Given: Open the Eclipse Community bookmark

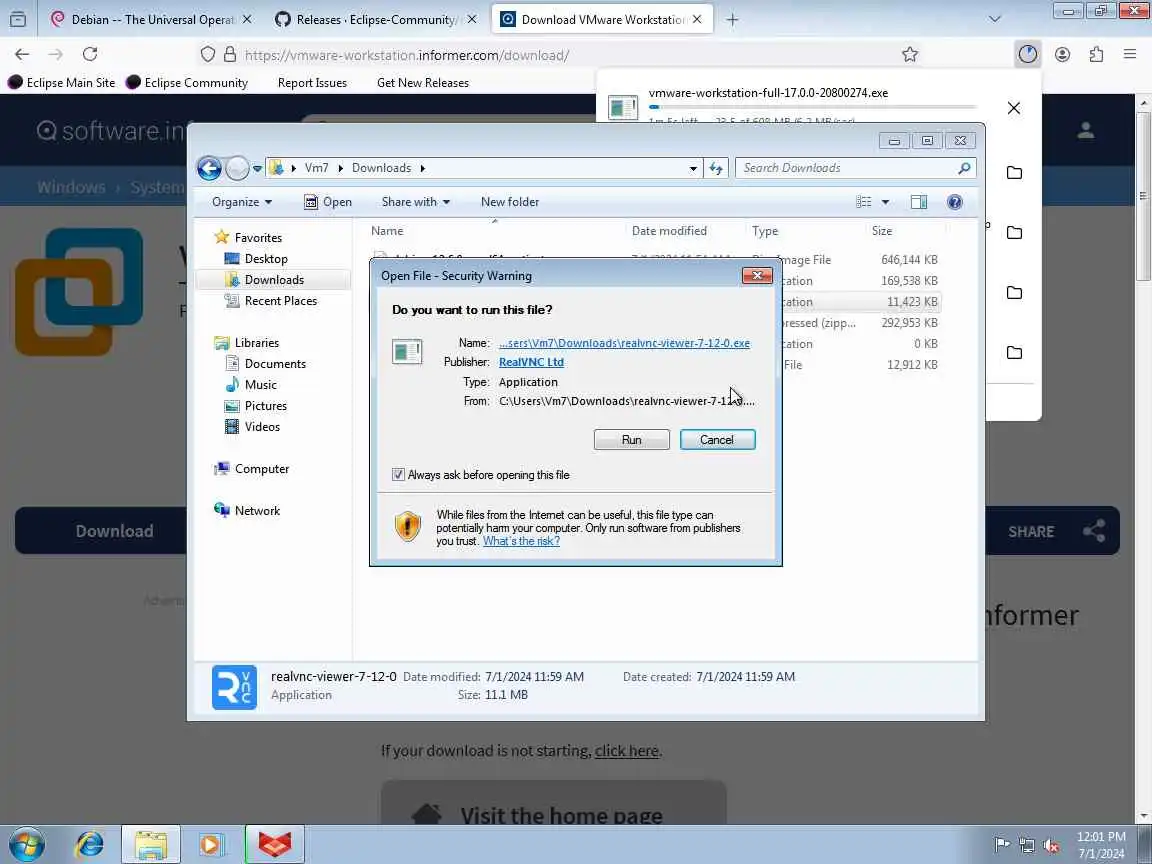Looking at the screenshot, I should click(x=187, y=82).
